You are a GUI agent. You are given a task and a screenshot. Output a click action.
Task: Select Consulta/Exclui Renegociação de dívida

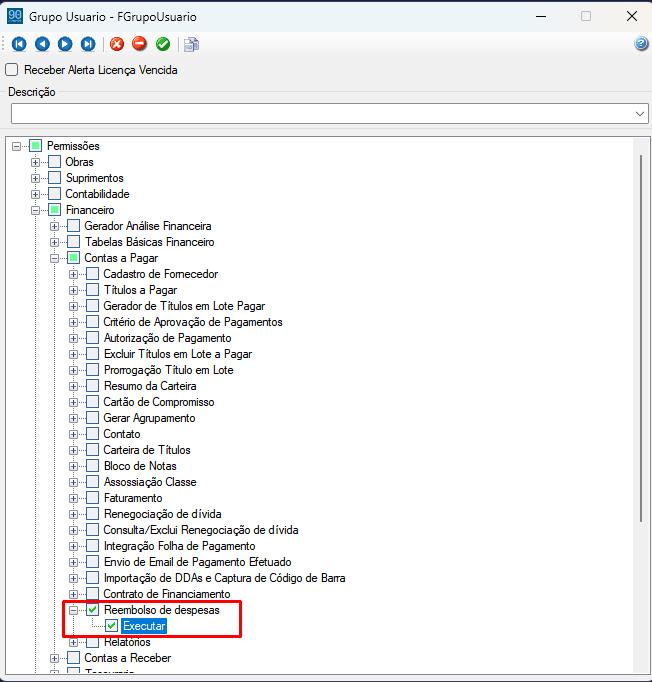click(201, 530)
